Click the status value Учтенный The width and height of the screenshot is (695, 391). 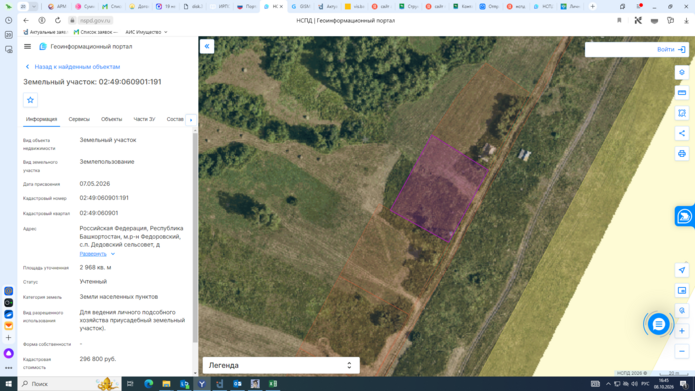point(93,282)
